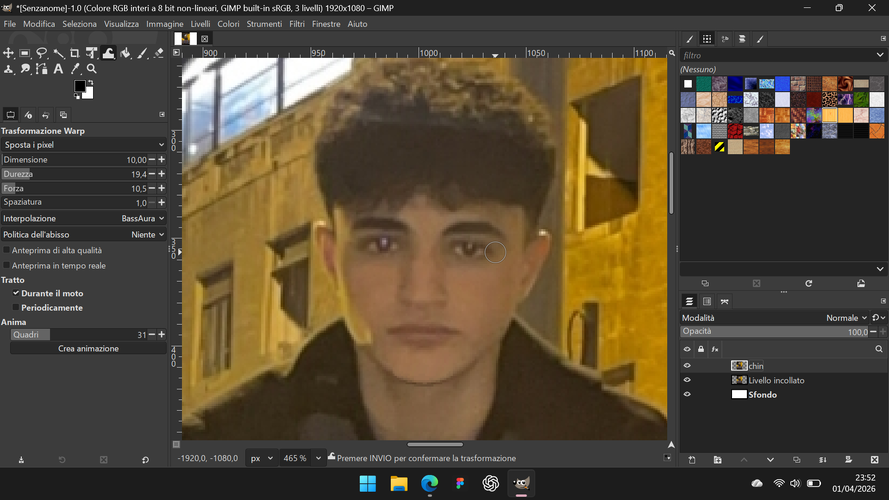Viewport: 889px width, 500px height.
Task: Swap foreground and background colors
Action: (x=90, y=83)
